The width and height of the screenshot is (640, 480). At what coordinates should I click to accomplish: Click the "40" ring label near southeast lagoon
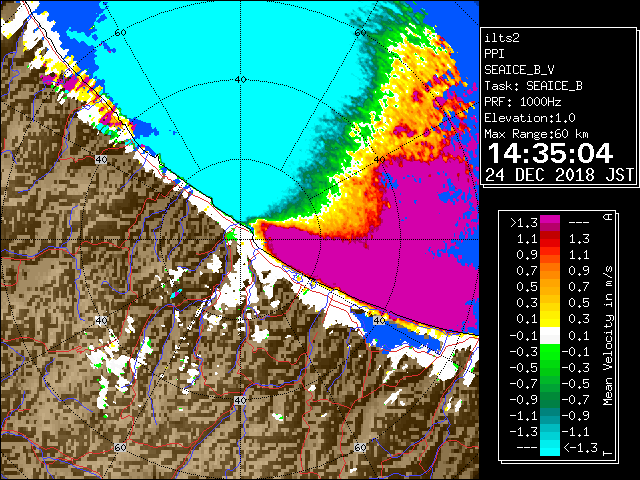380,320
